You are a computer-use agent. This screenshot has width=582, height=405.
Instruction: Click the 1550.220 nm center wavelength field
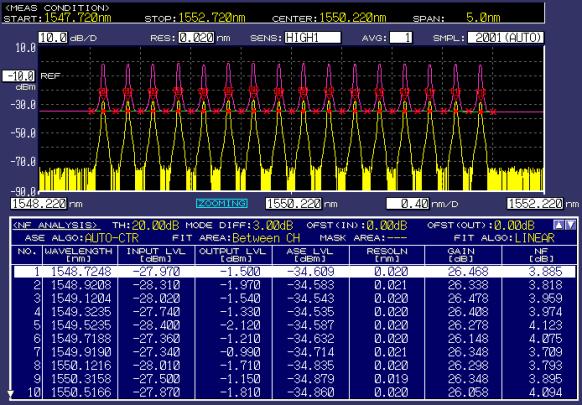coord(293,203)
